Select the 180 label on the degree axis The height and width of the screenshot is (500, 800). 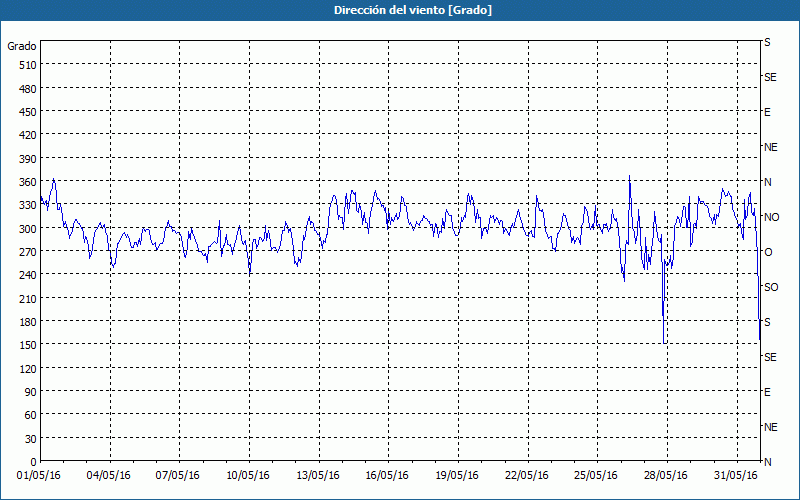click(x=28, y=322)
